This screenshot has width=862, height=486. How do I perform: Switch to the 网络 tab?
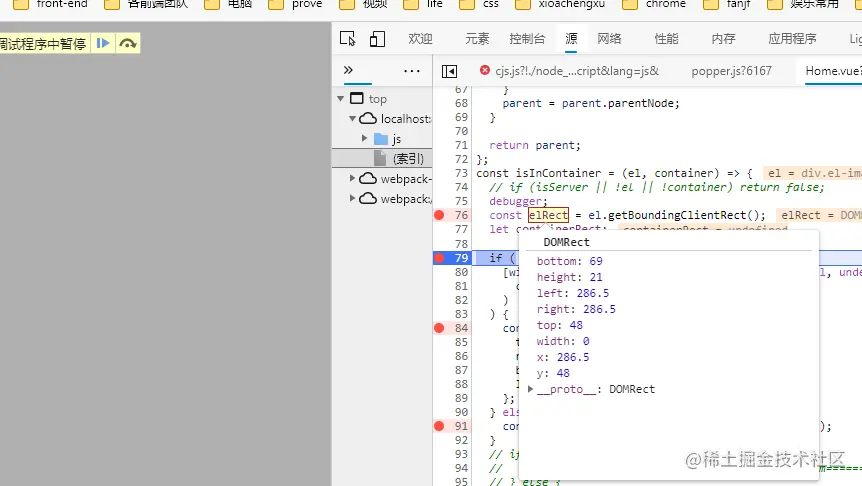pos(609,38)
